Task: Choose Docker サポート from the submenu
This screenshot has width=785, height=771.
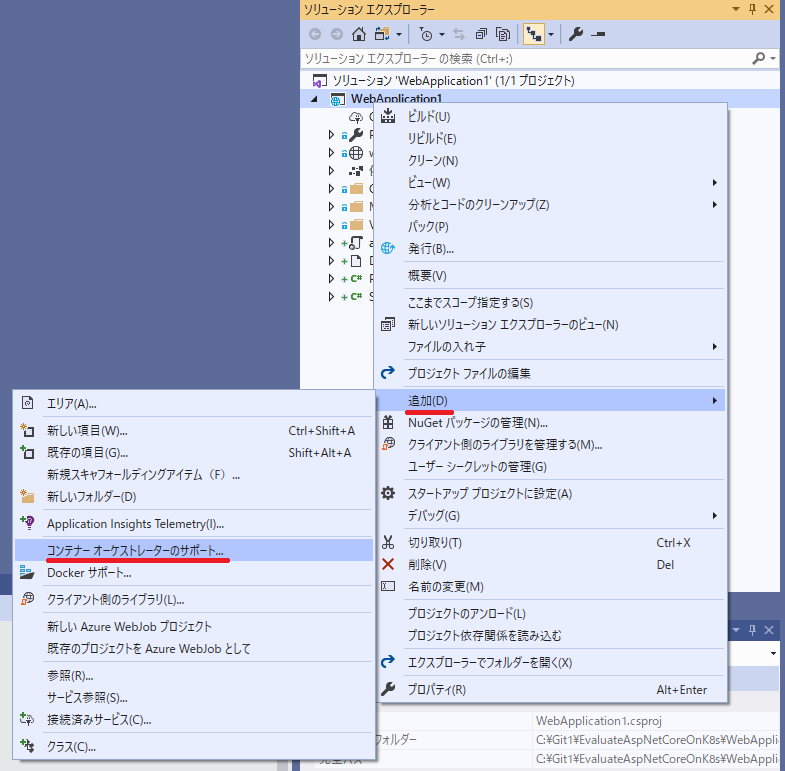Action: click(89, 573)
